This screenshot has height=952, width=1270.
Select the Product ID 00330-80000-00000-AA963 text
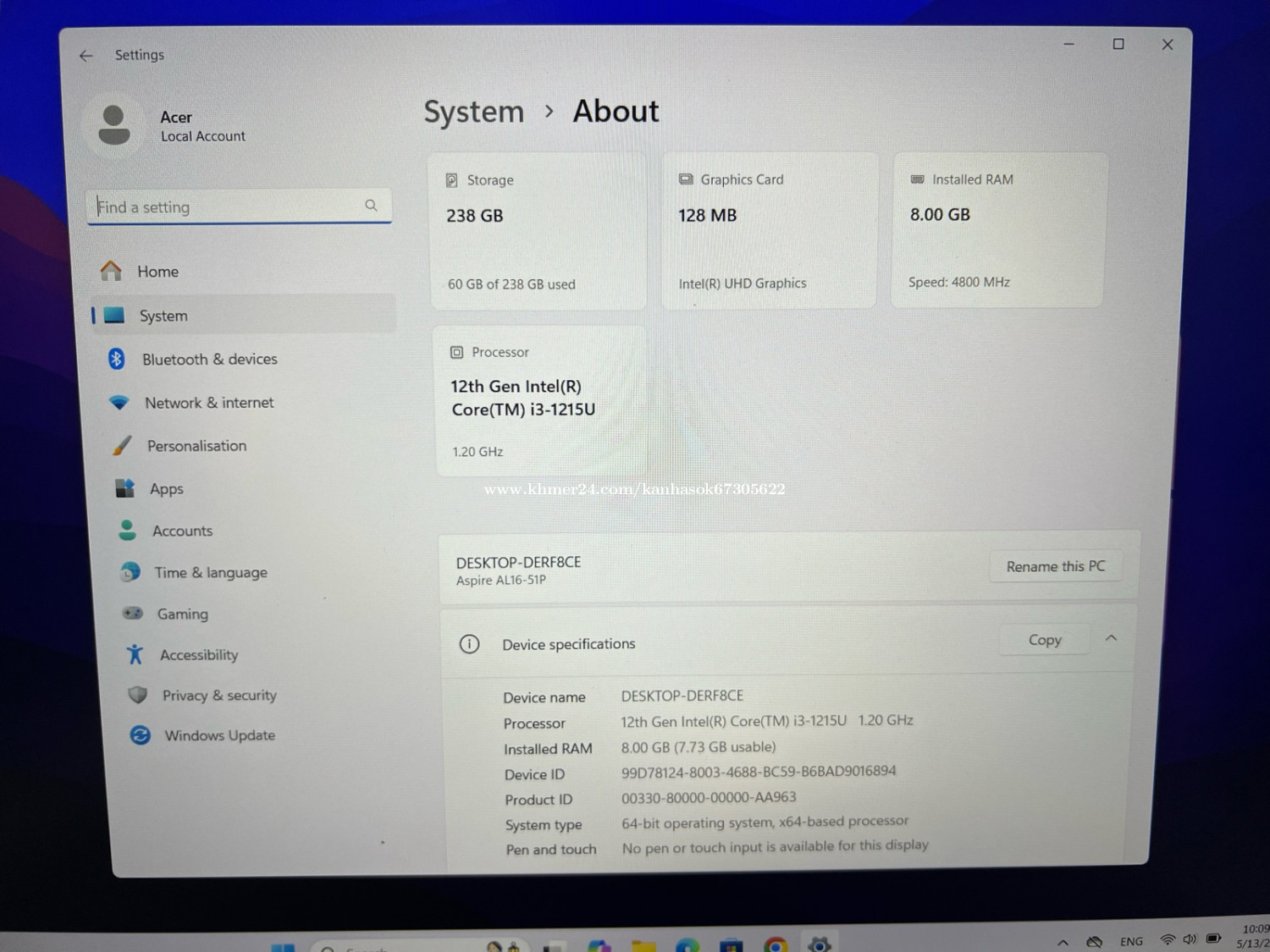709,797
